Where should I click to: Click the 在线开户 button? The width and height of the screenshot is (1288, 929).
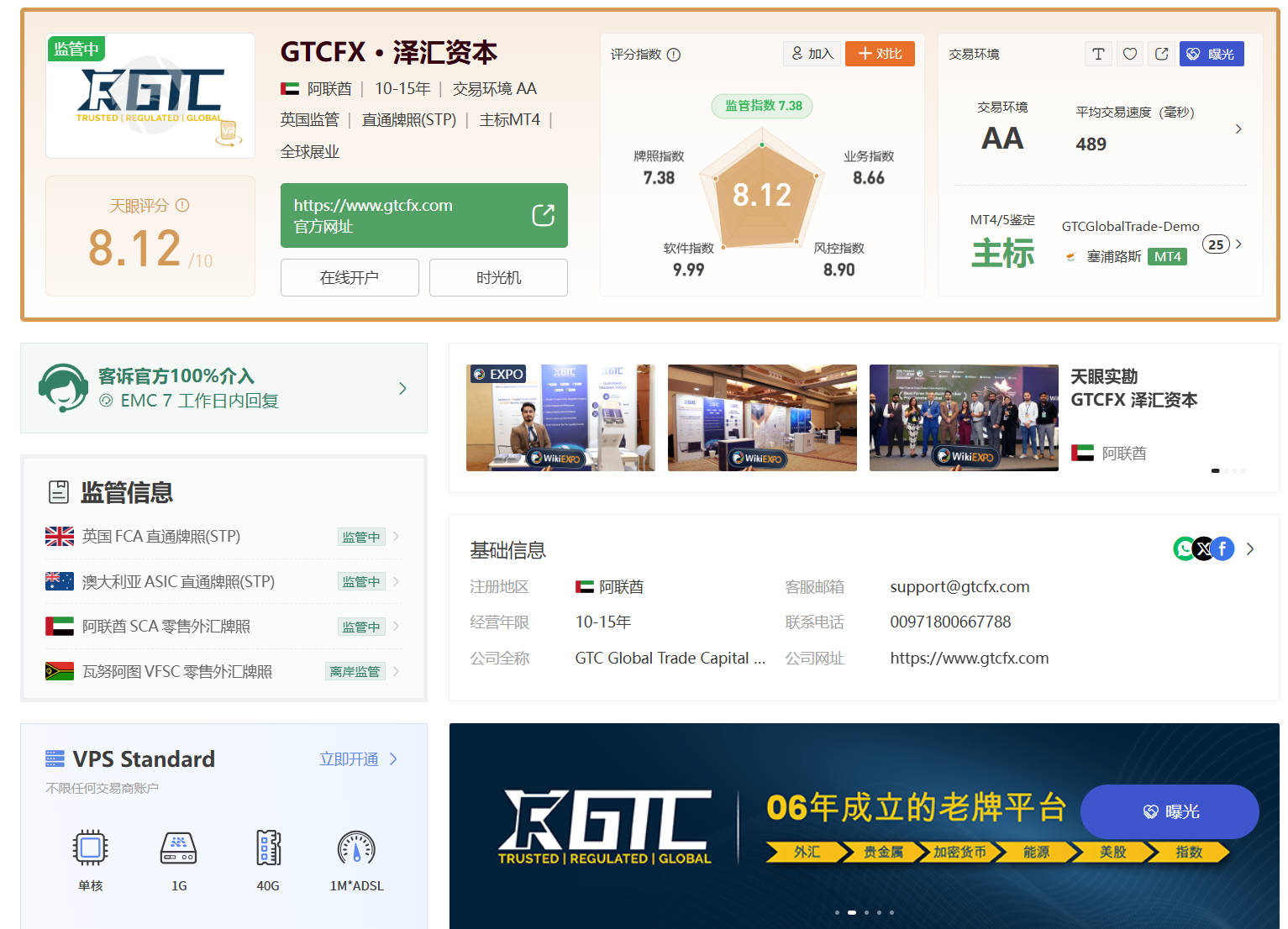[349, 277]
